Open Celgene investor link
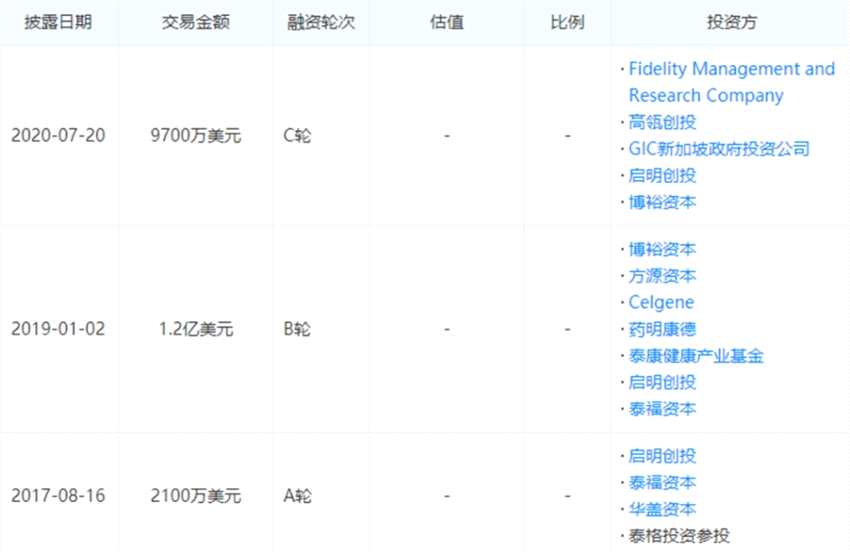This screenshot has height=552, width=850. coord(661,303)
